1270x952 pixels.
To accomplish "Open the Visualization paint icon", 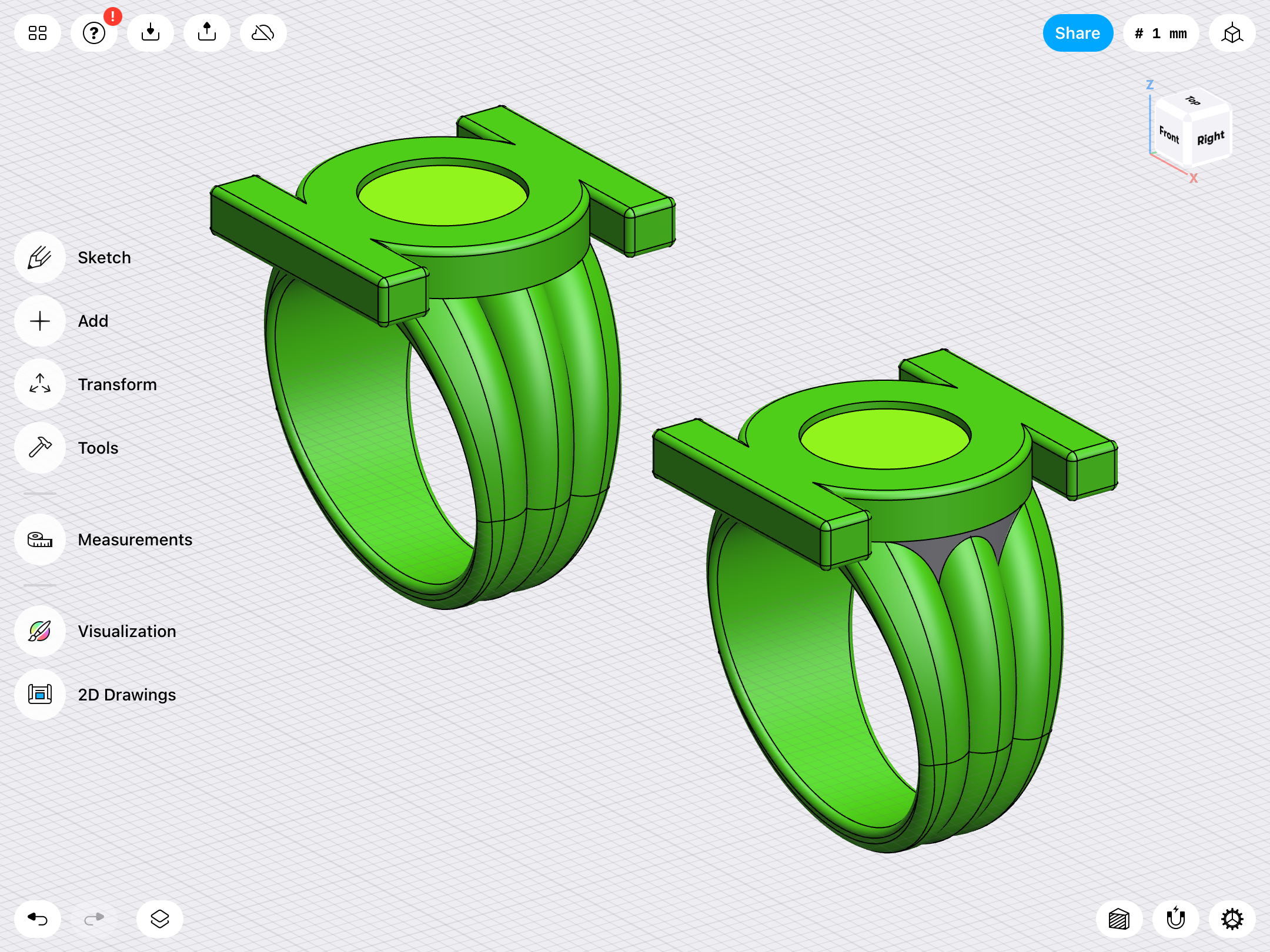I will pyautogui.click(x=40, y=631).
